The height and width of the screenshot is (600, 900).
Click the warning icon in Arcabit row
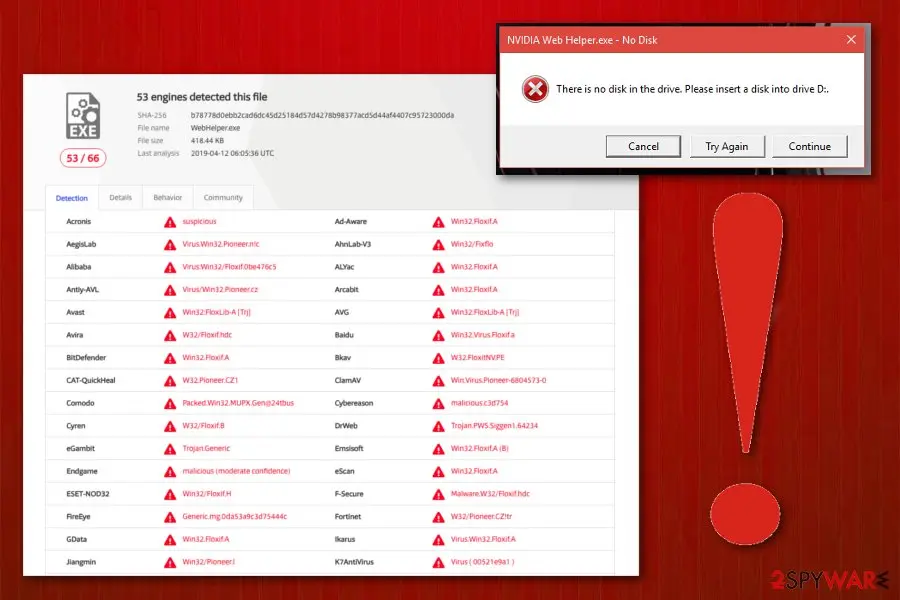click(439, 291)
